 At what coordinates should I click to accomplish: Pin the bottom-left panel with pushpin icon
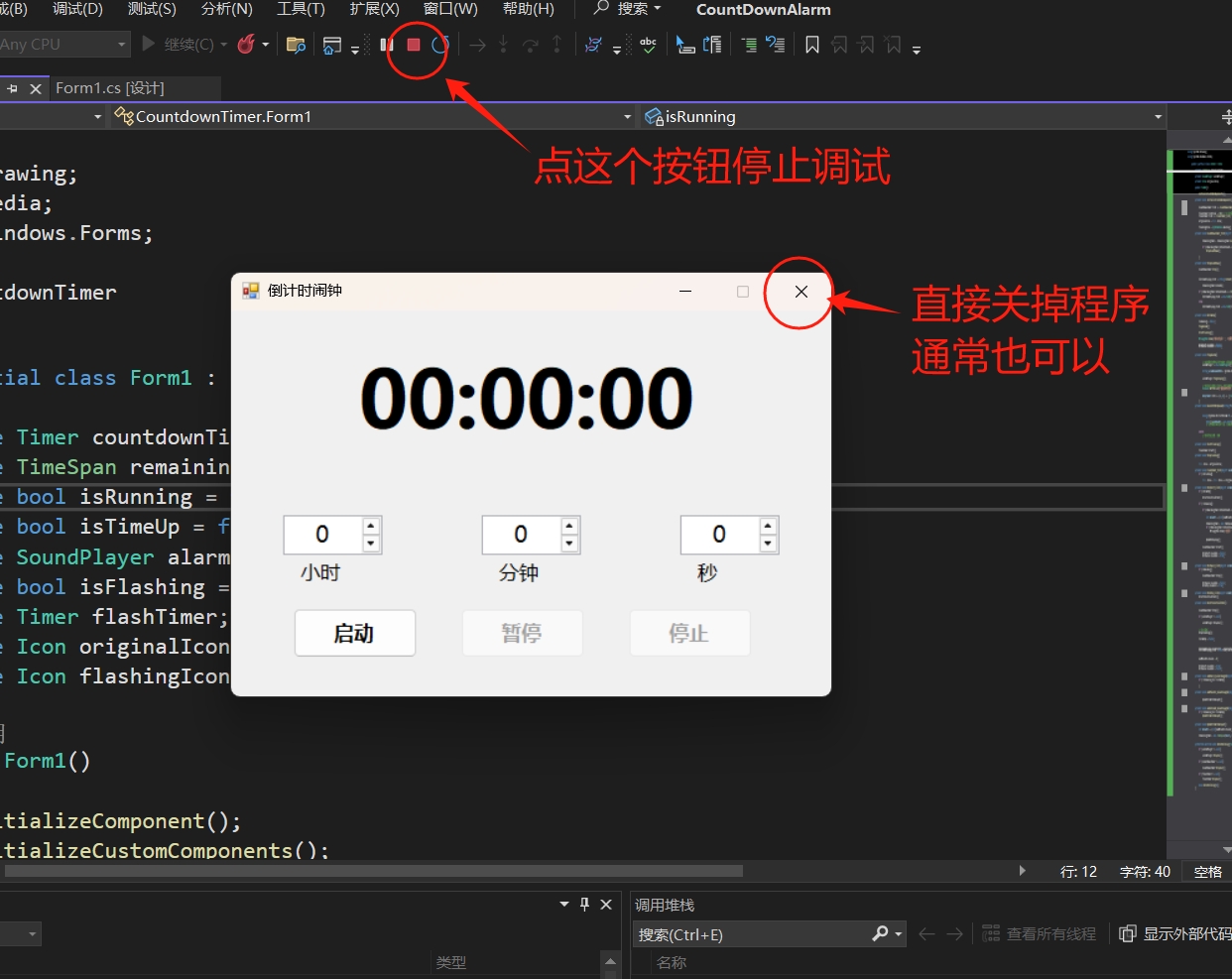[584, 904]
